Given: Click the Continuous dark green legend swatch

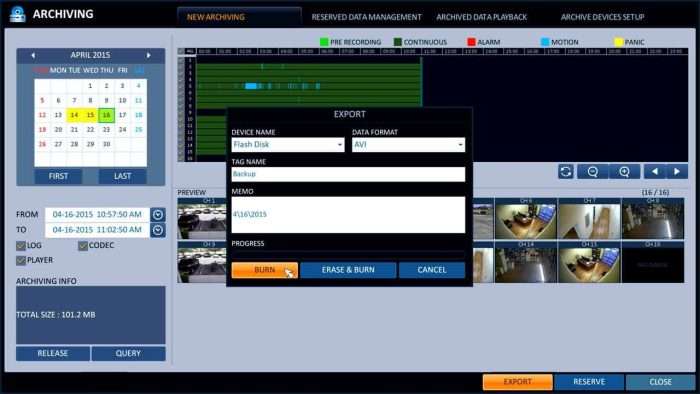Looking at the screenshot, I should (x=398, y=42).
